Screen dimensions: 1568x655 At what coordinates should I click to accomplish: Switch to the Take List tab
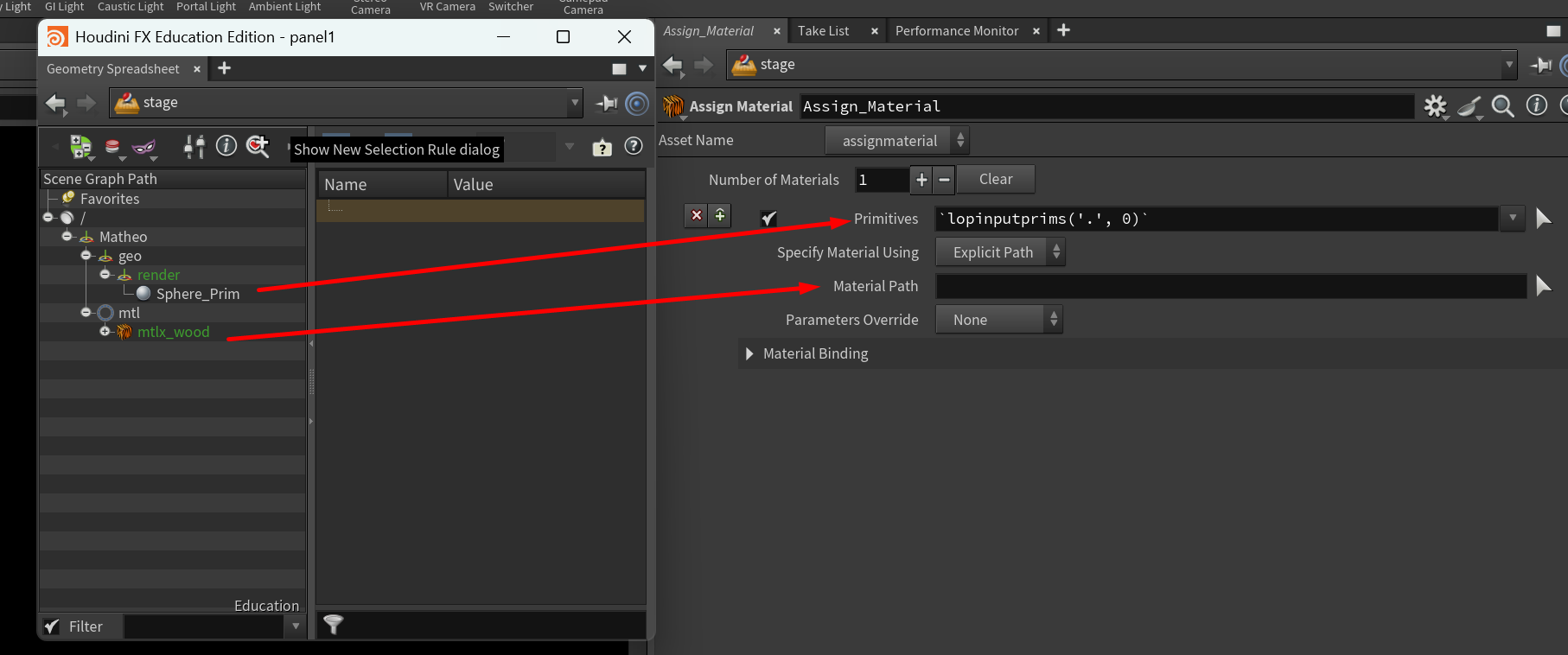(823, 31)
